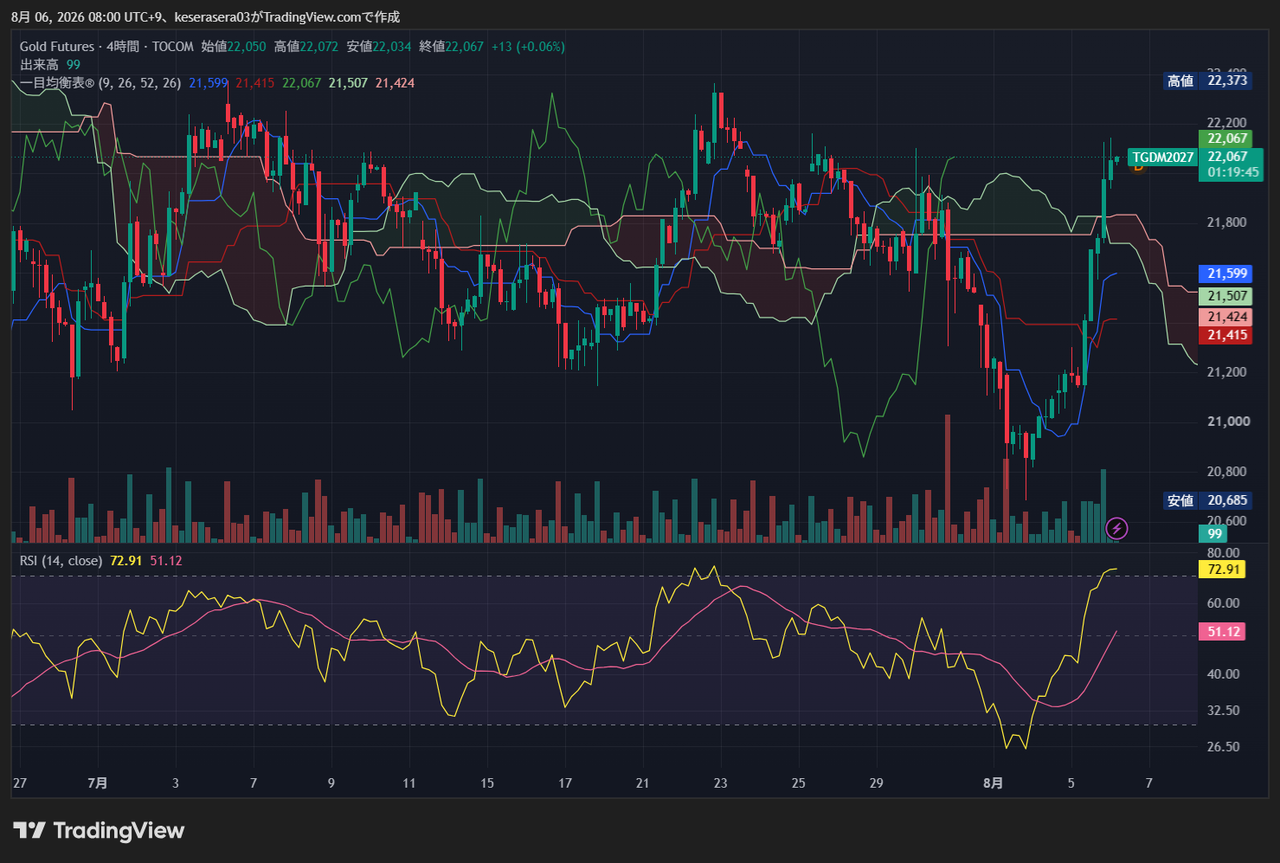Click 21,507 value in the Ichimoku legend
Screen dimensions: 1280x863
pos(348,83)
